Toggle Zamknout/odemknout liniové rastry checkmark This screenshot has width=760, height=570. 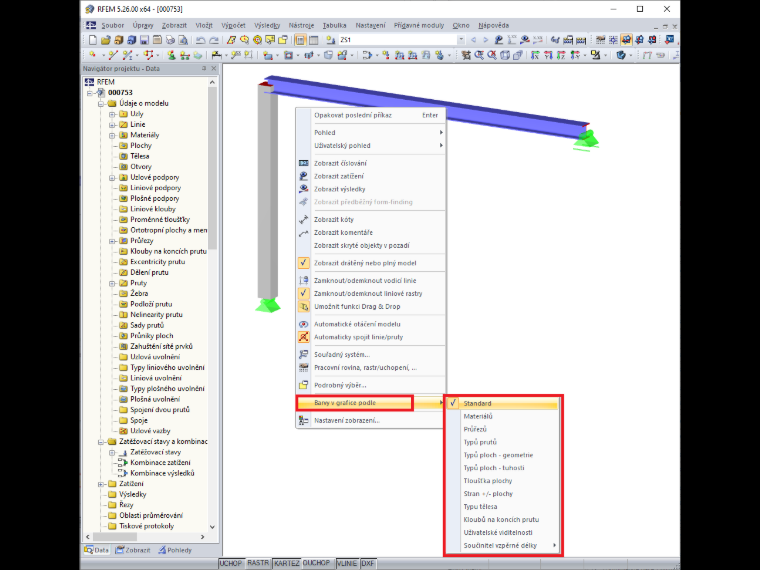303,293
